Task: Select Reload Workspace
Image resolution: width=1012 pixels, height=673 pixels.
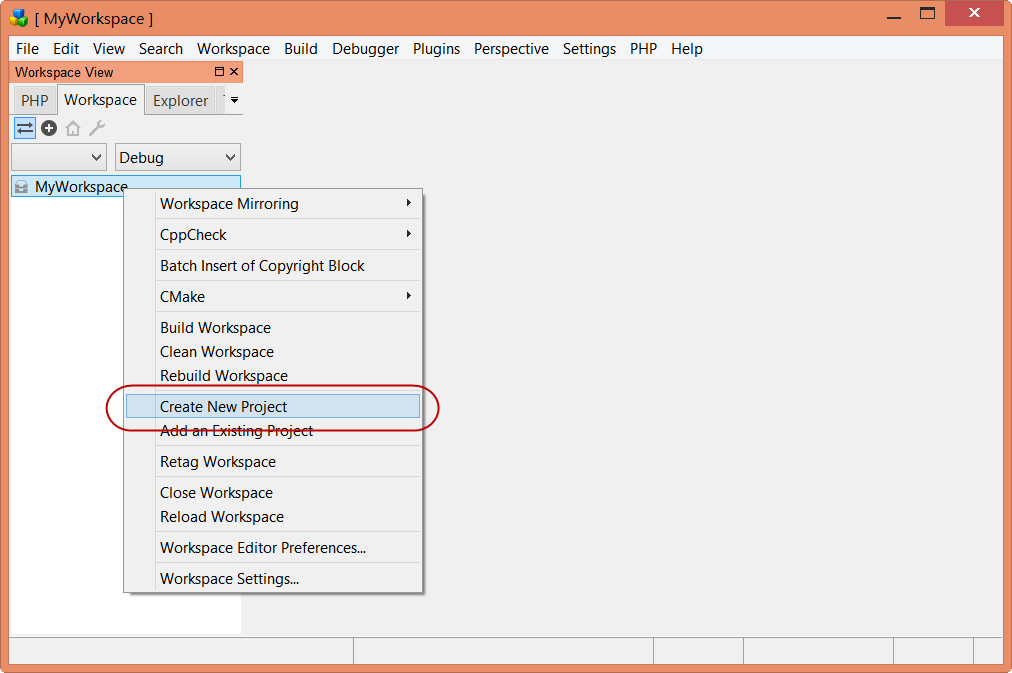Action: pyautogui.click(x=274, y=517)
